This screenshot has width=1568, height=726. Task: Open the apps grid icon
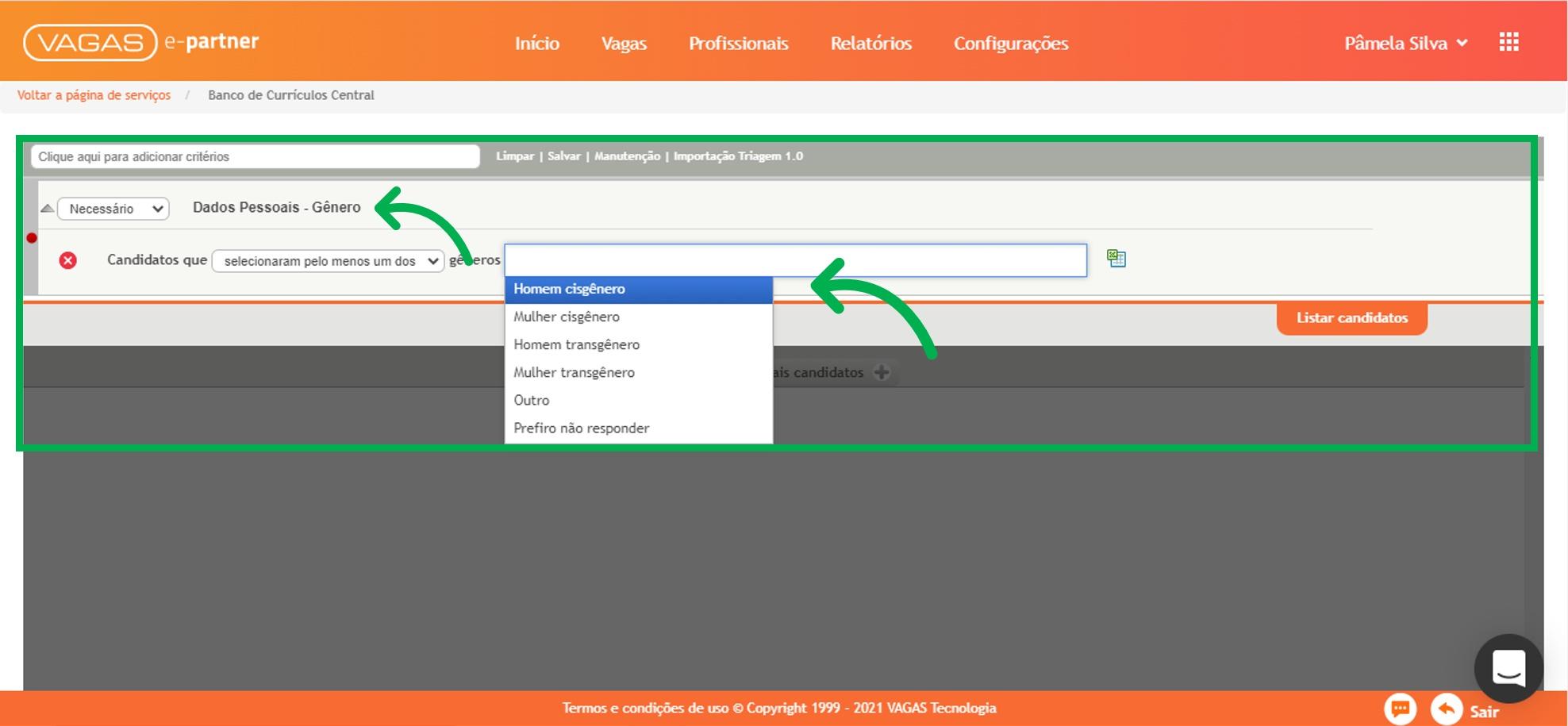coord(1508,42)
